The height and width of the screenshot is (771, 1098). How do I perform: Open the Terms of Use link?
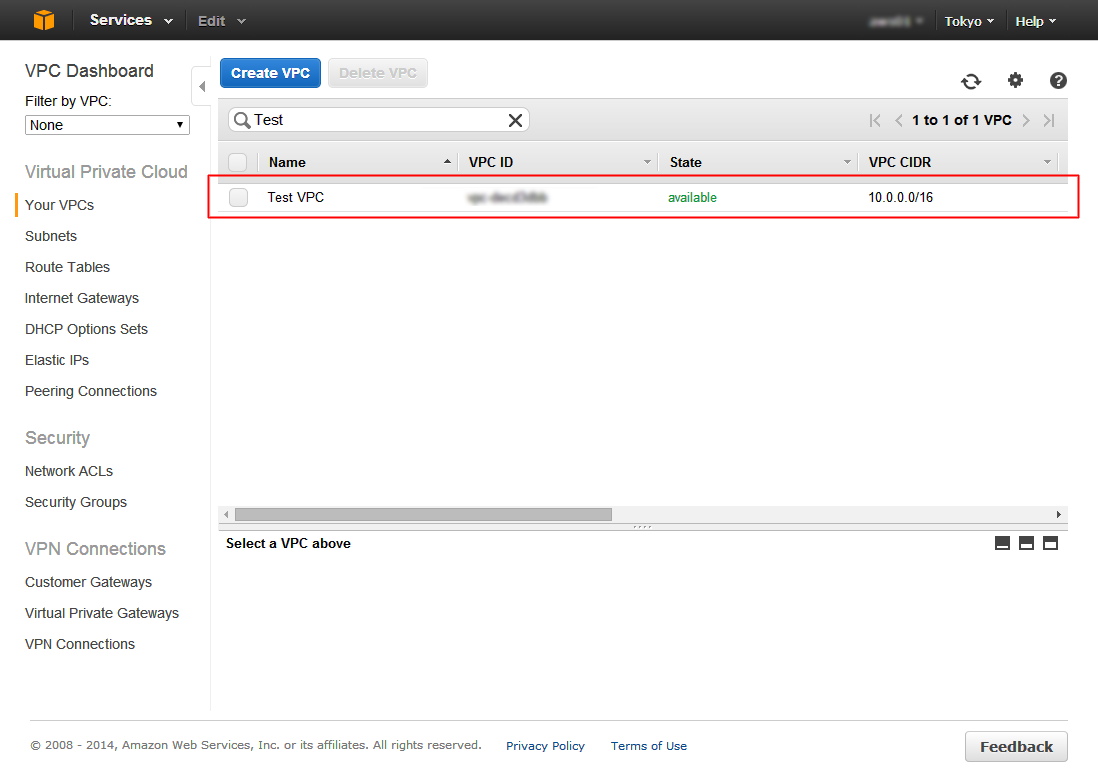pos(648,746)
